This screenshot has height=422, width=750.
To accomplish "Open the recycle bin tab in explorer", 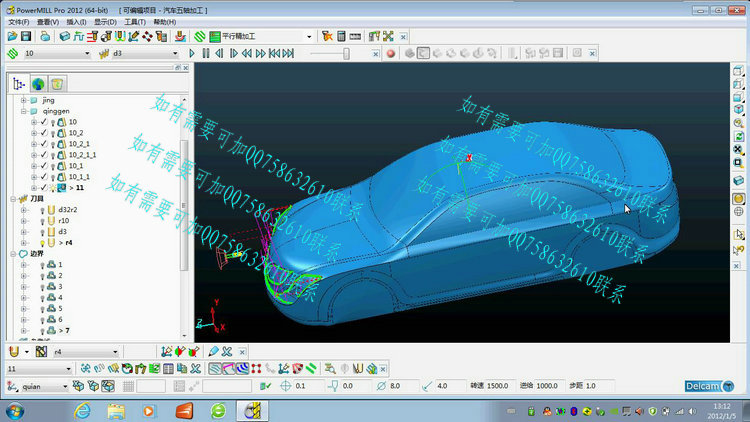I will [57, 84].
